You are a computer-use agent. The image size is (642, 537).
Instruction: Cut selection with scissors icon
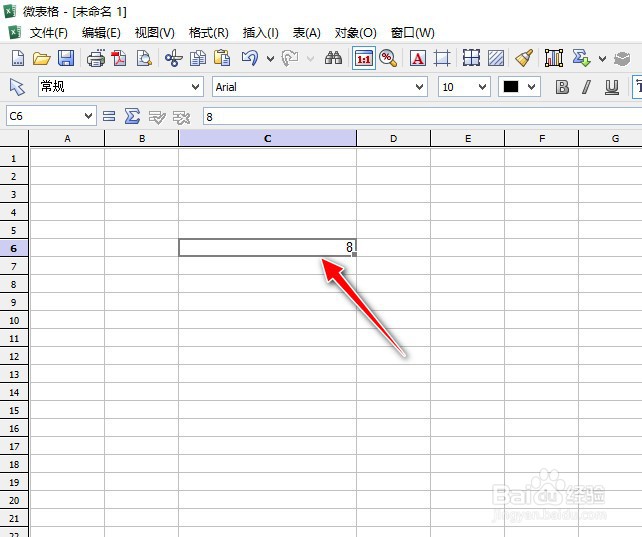click(174, 59)
